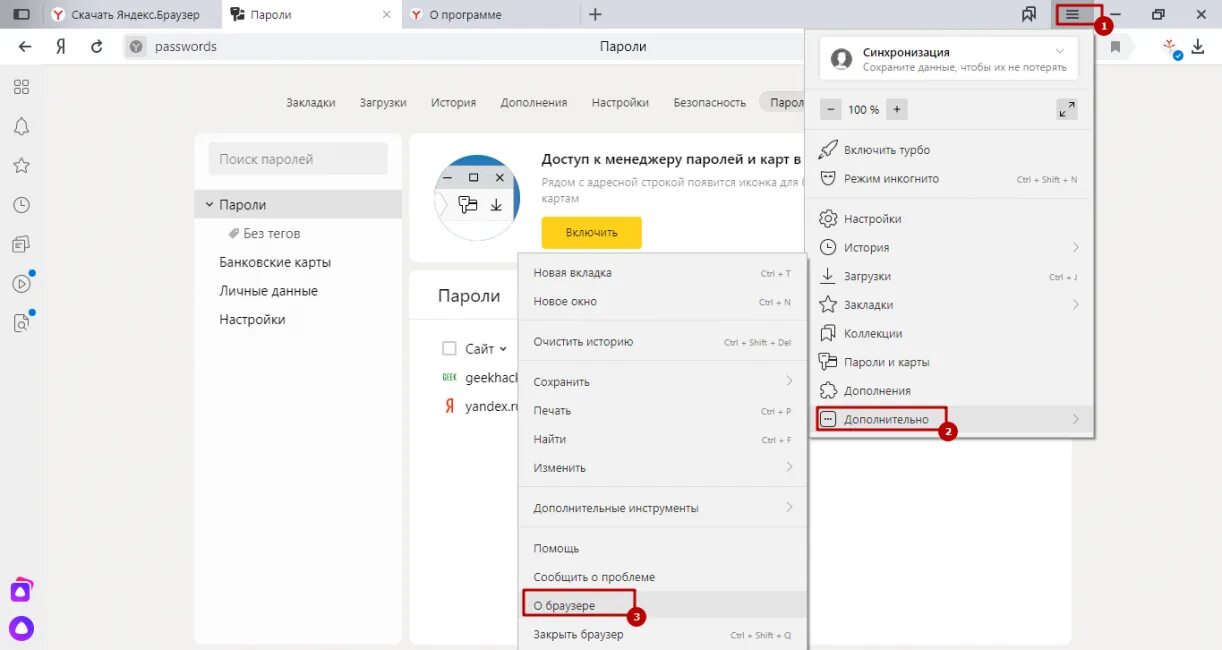Switch to О программе tab

[490, 14]
